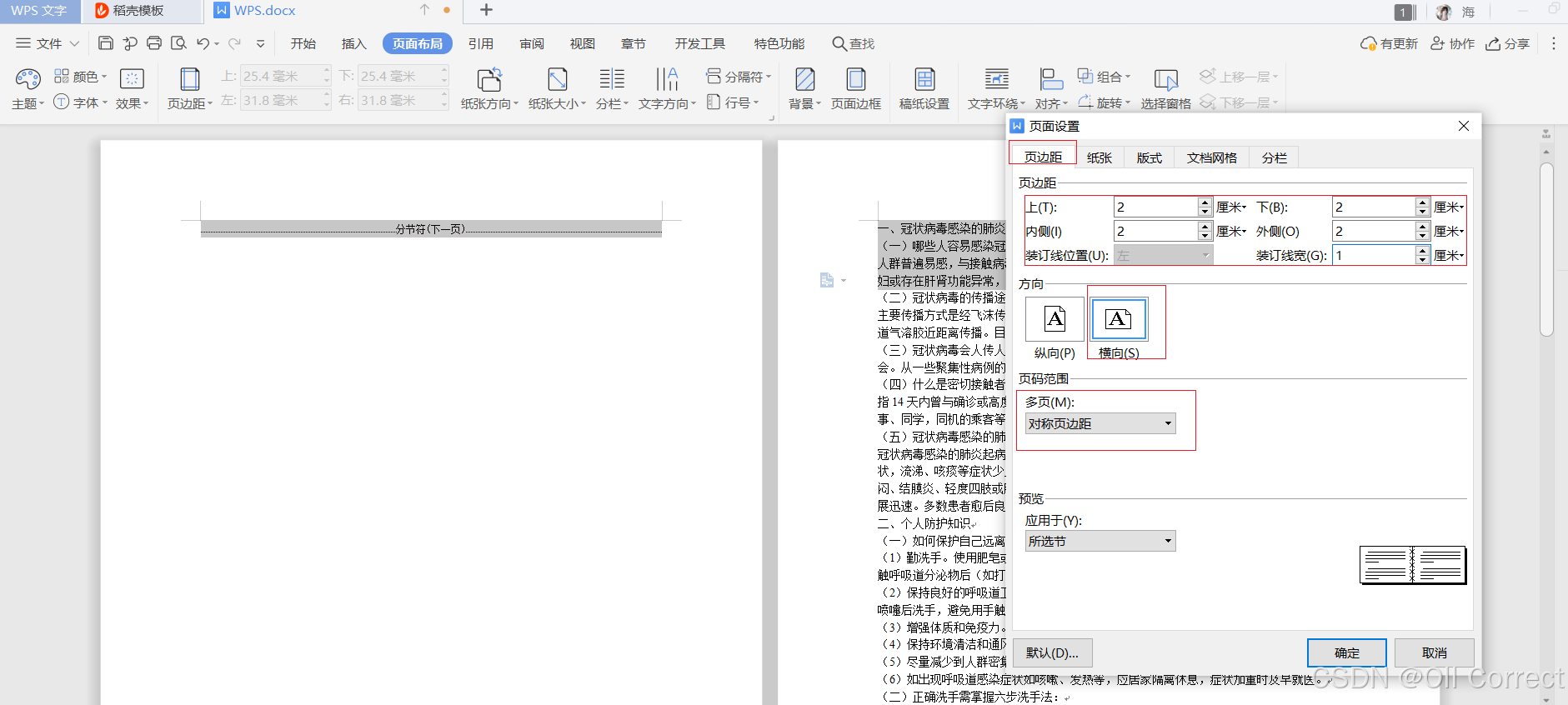Click the new tab plus icon

coord(487,10)
